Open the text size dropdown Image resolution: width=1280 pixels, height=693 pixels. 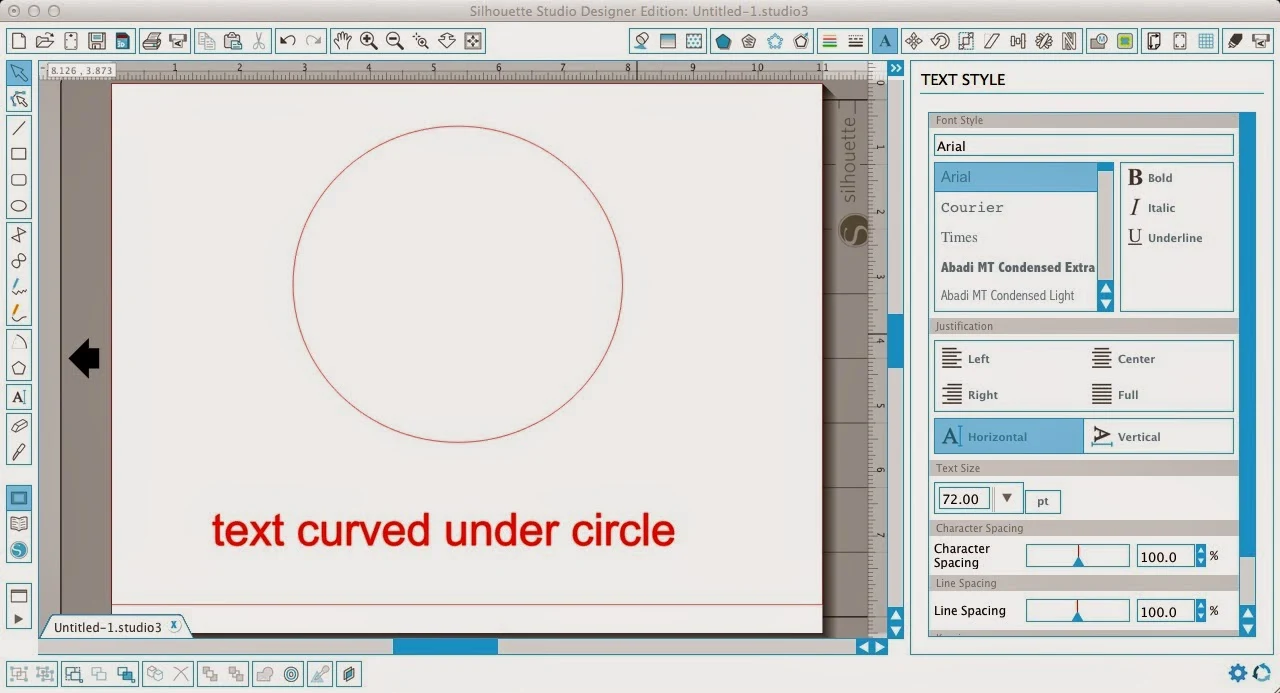(x=1007, y=498)
